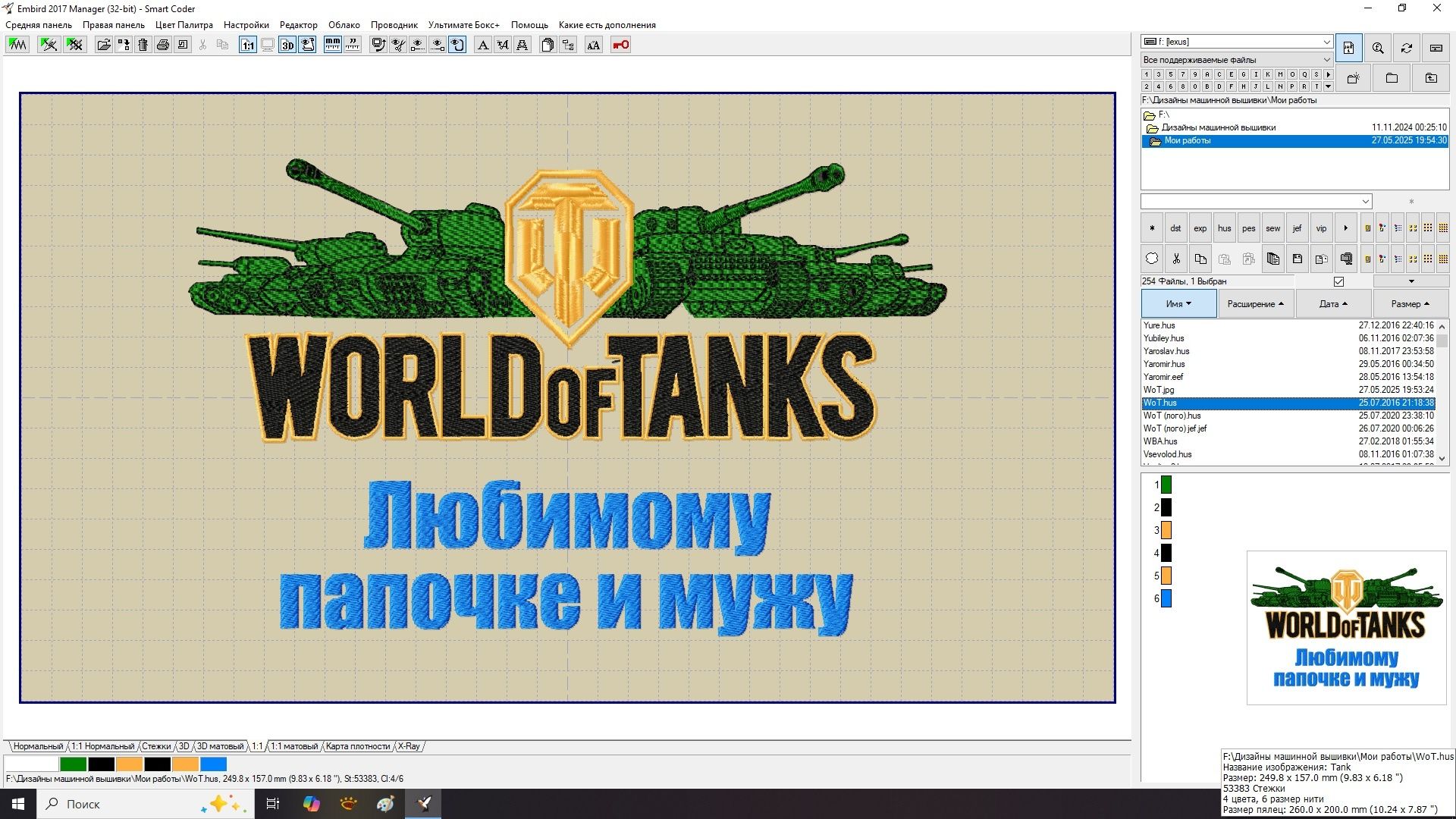
Task: Click the refresh icon in right panel
Action: 1407,48
